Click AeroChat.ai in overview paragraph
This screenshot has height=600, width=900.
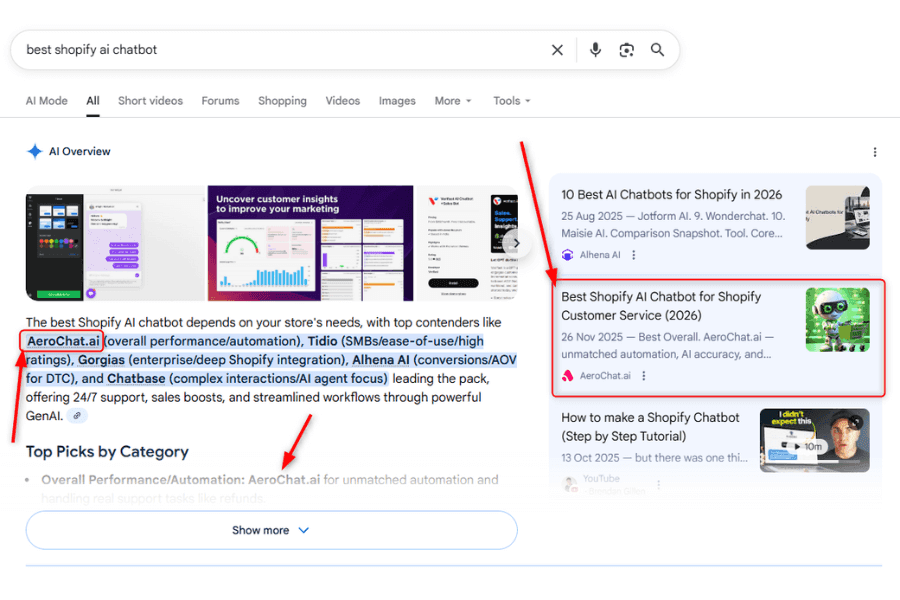[x=63, y=342]
